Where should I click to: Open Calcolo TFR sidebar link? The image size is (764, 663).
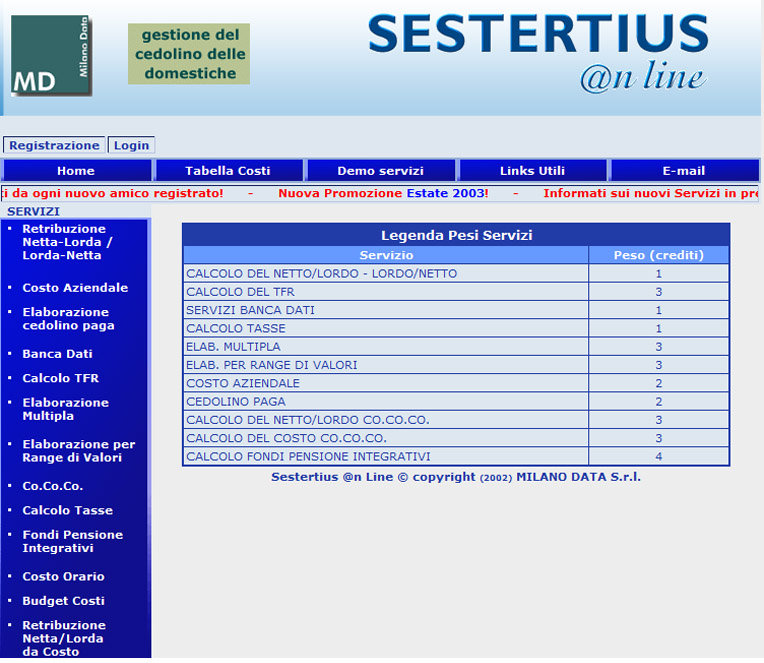(60, 379)
